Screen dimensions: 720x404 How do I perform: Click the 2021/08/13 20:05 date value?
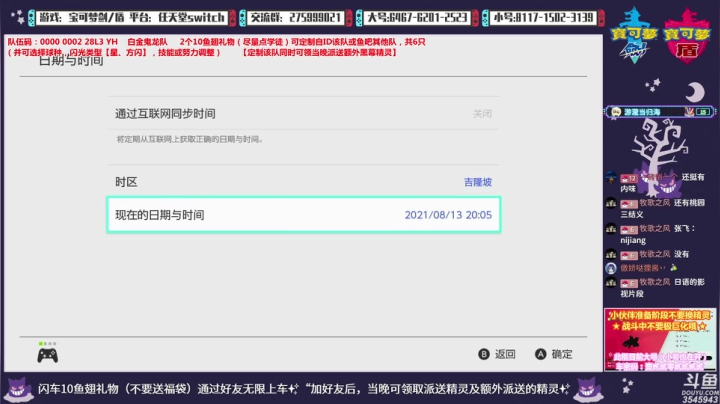(448, 215)
